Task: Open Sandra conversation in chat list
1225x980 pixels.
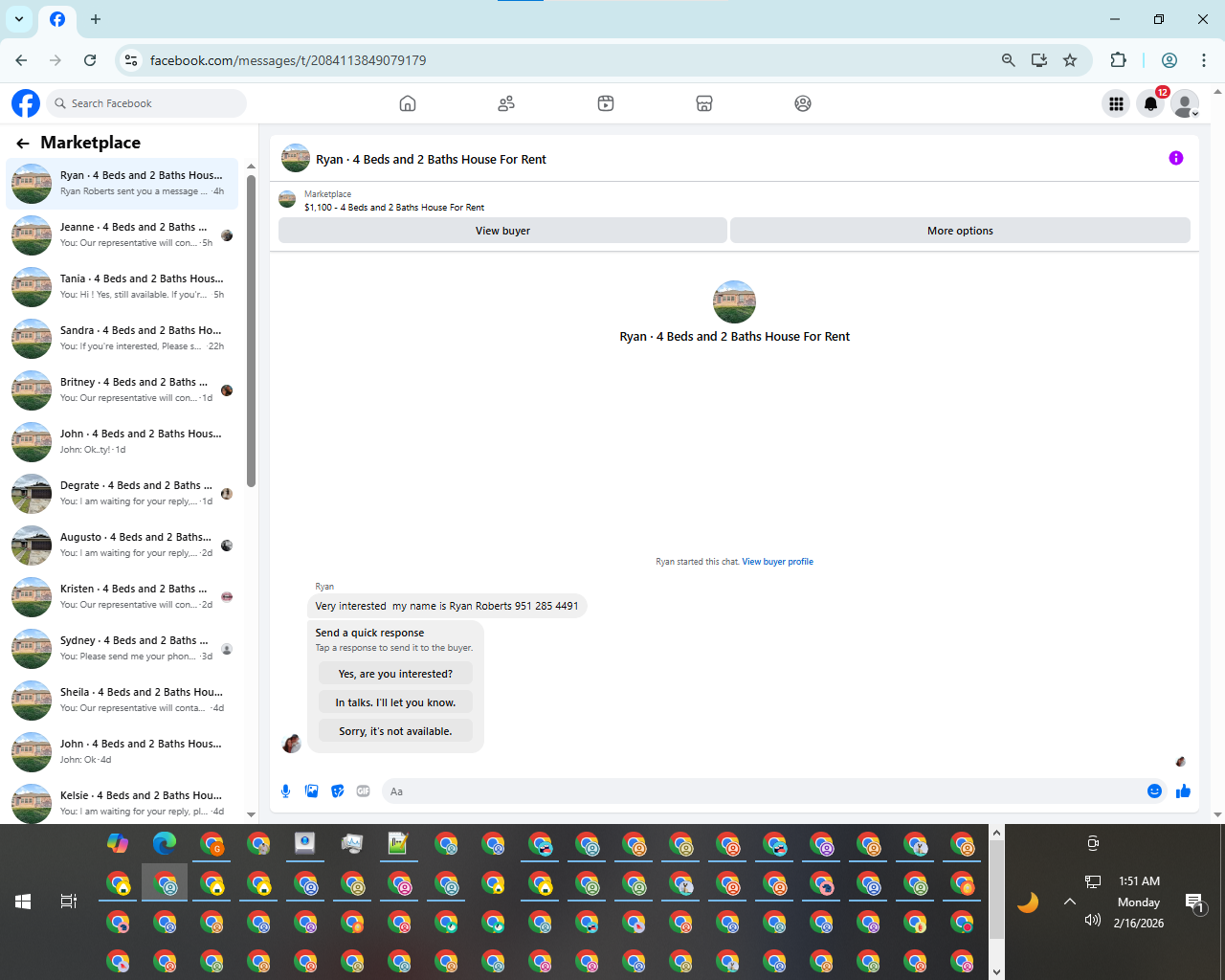Action: point(122,338)
